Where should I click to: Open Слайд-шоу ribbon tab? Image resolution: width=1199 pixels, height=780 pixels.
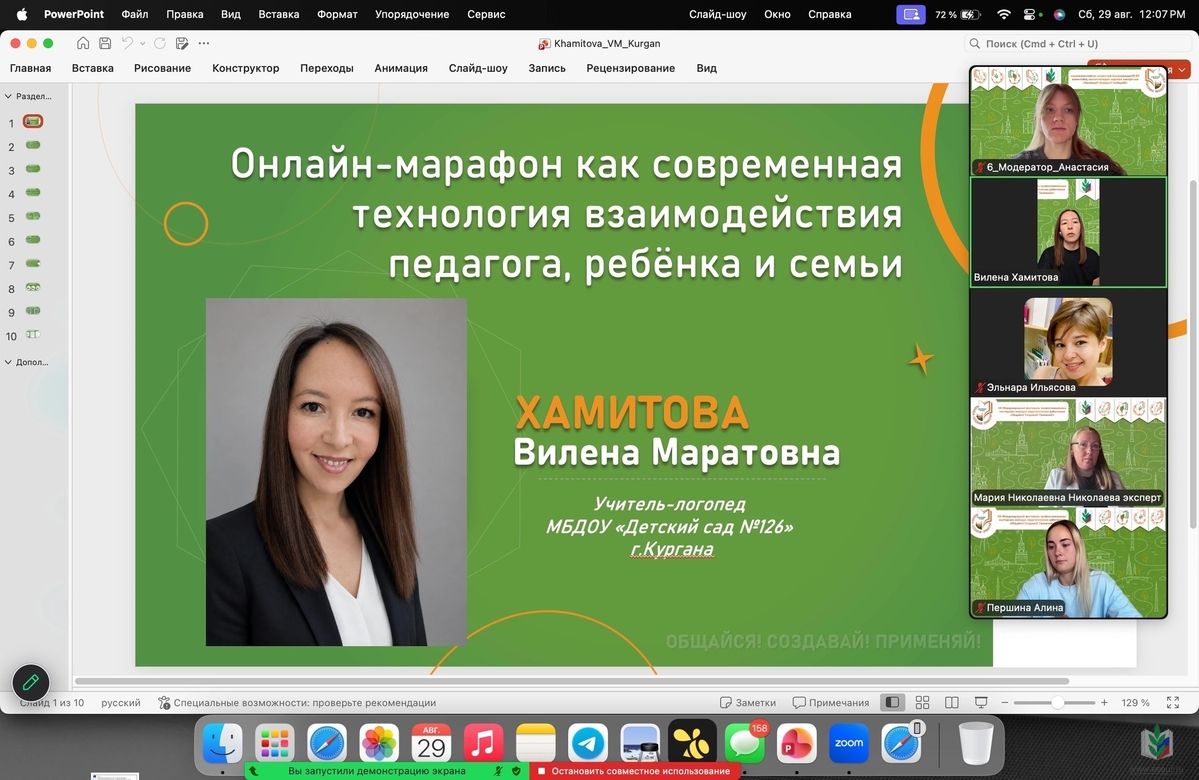478,68
